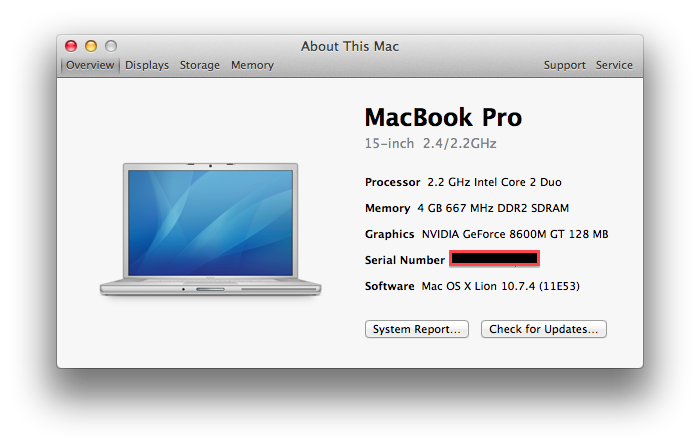
Task: Select the Memory tab
Action: [252, 65]
